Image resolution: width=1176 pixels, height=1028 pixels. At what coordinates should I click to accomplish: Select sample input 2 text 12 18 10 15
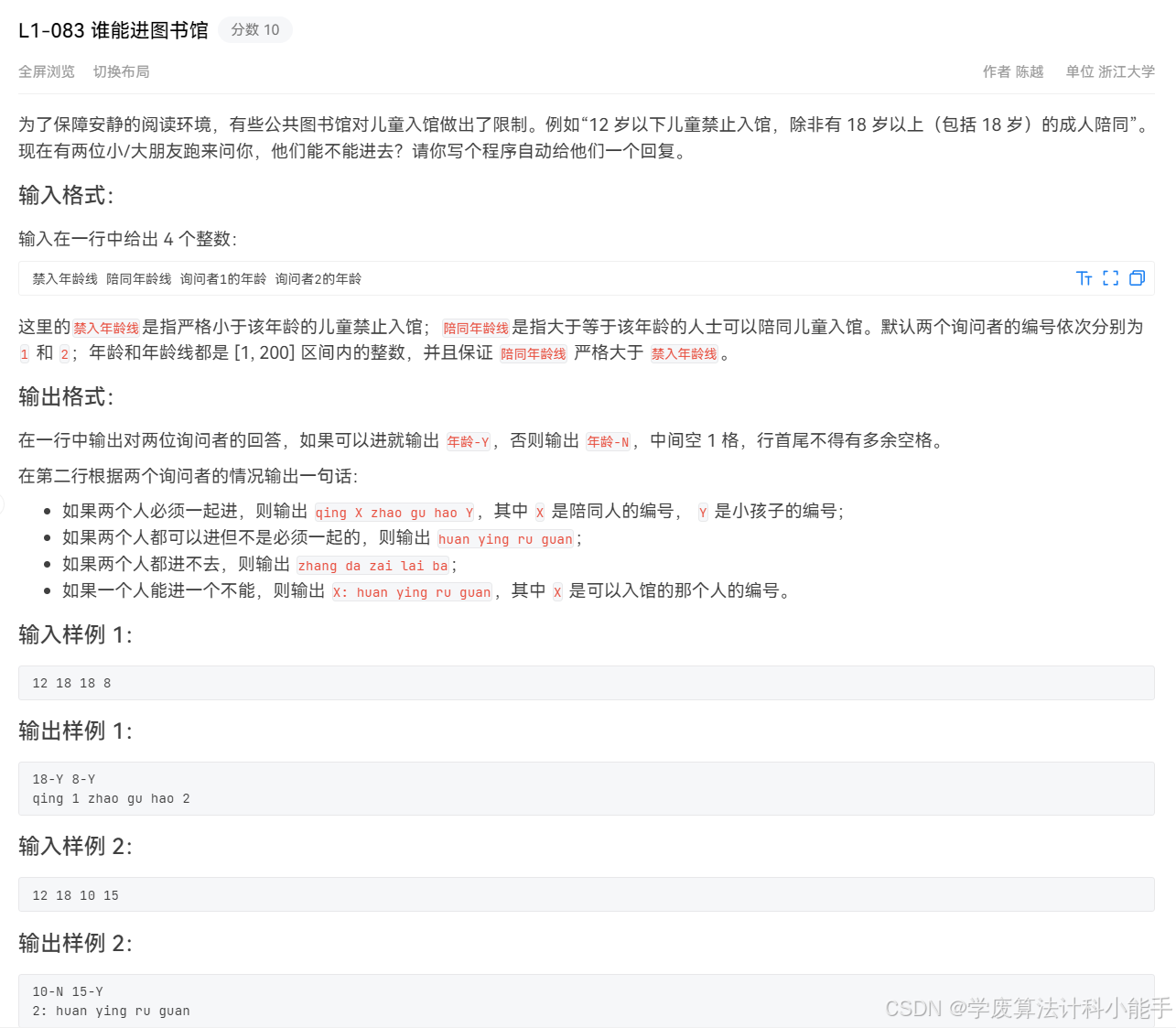point(74,895)
